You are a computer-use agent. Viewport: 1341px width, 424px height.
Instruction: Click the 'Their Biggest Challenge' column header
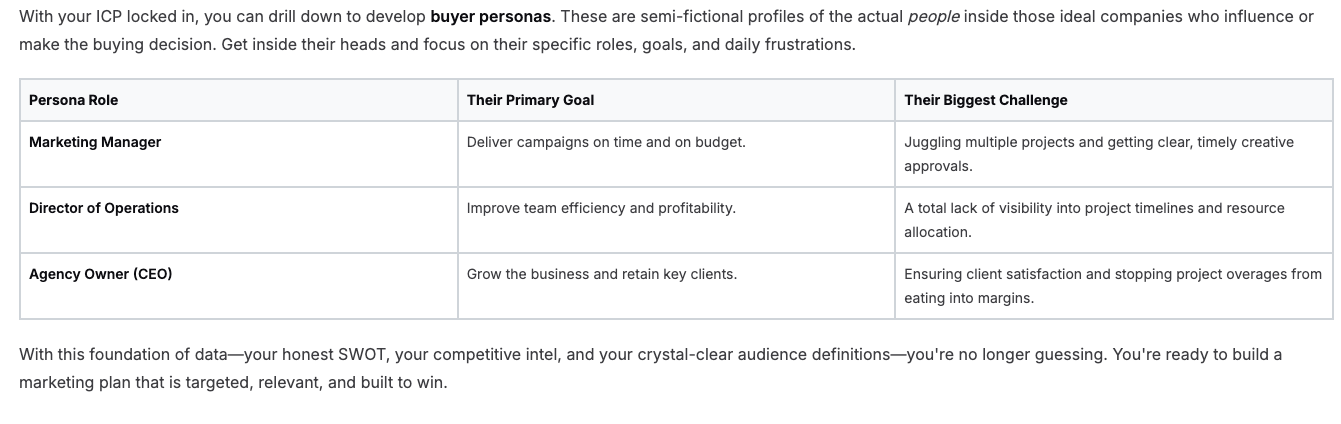point(1114,100)
